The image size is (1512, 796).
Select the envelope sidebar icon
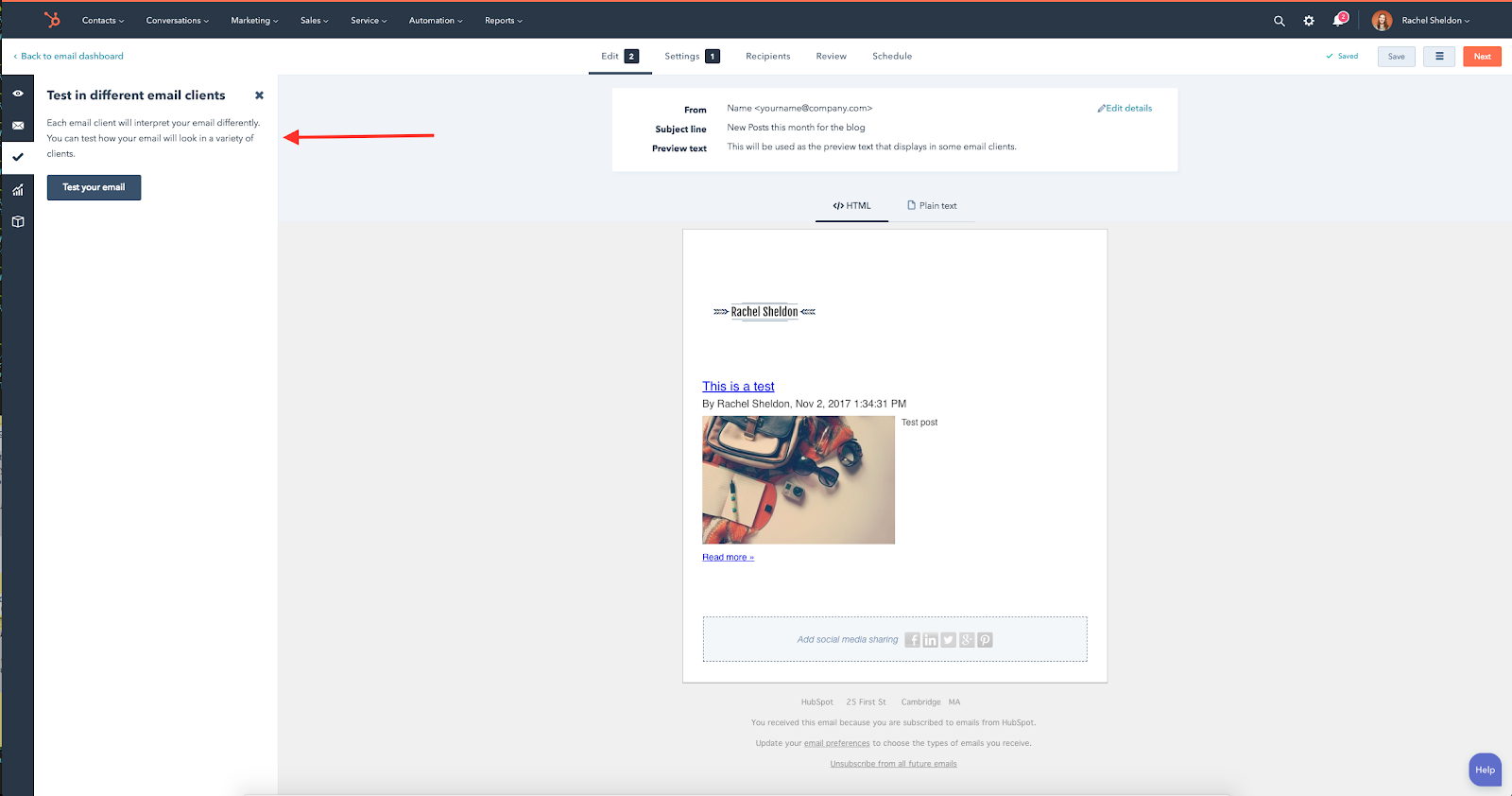[18, 126]
